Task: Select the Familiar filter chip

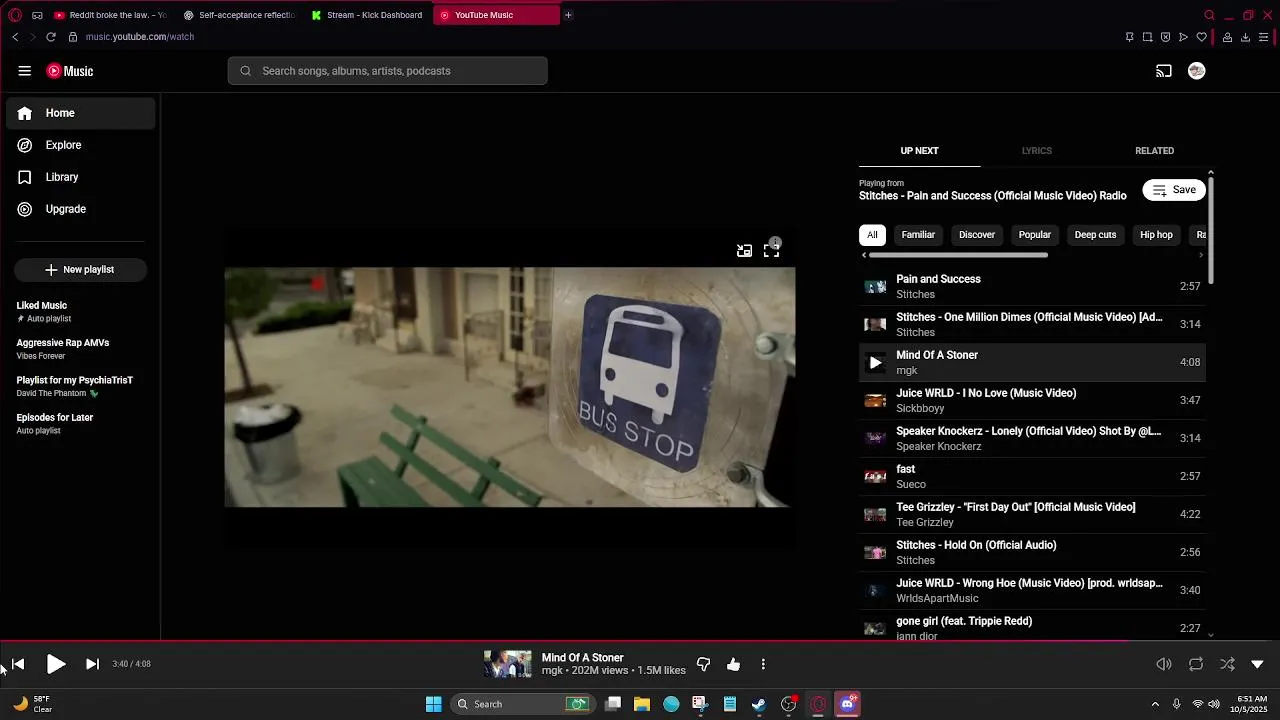Action: pyautogui.click(x=918, y=235)
